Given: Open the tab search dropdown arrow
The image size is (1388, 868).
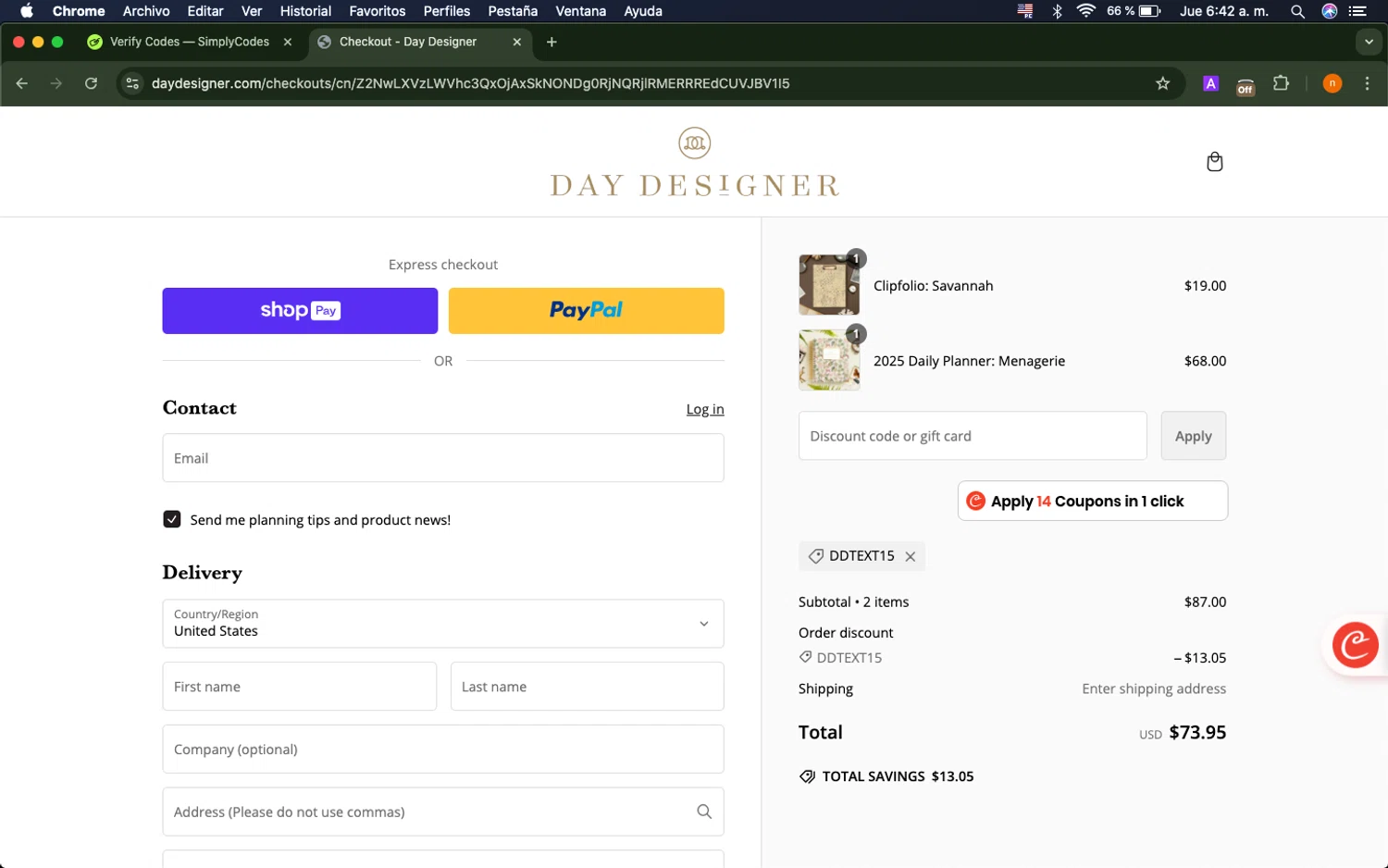Looking at the screenshot, I should pyautogui.click(x=1369, y=42).
